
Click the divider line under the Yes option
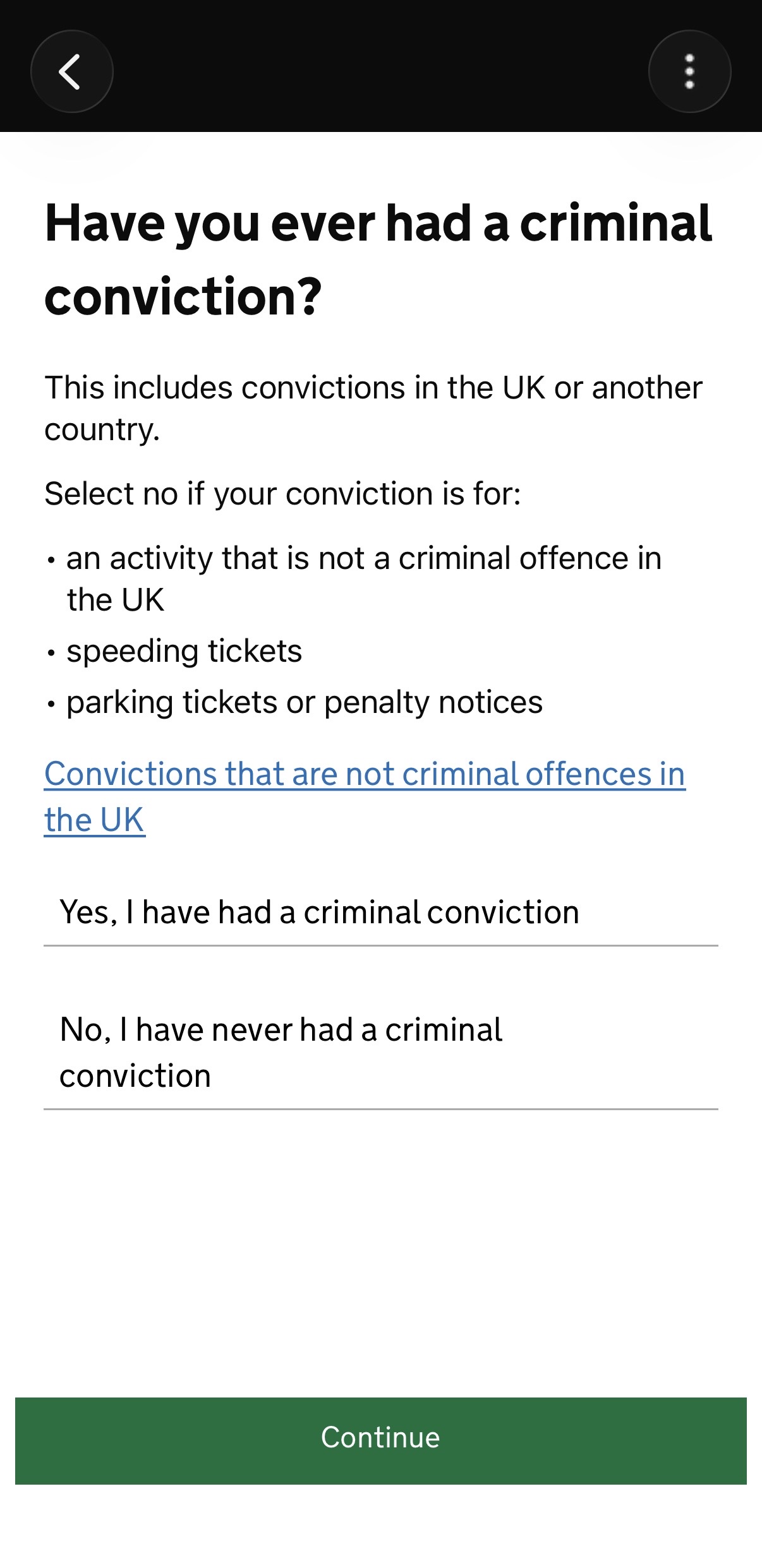(x=380, y=946)
